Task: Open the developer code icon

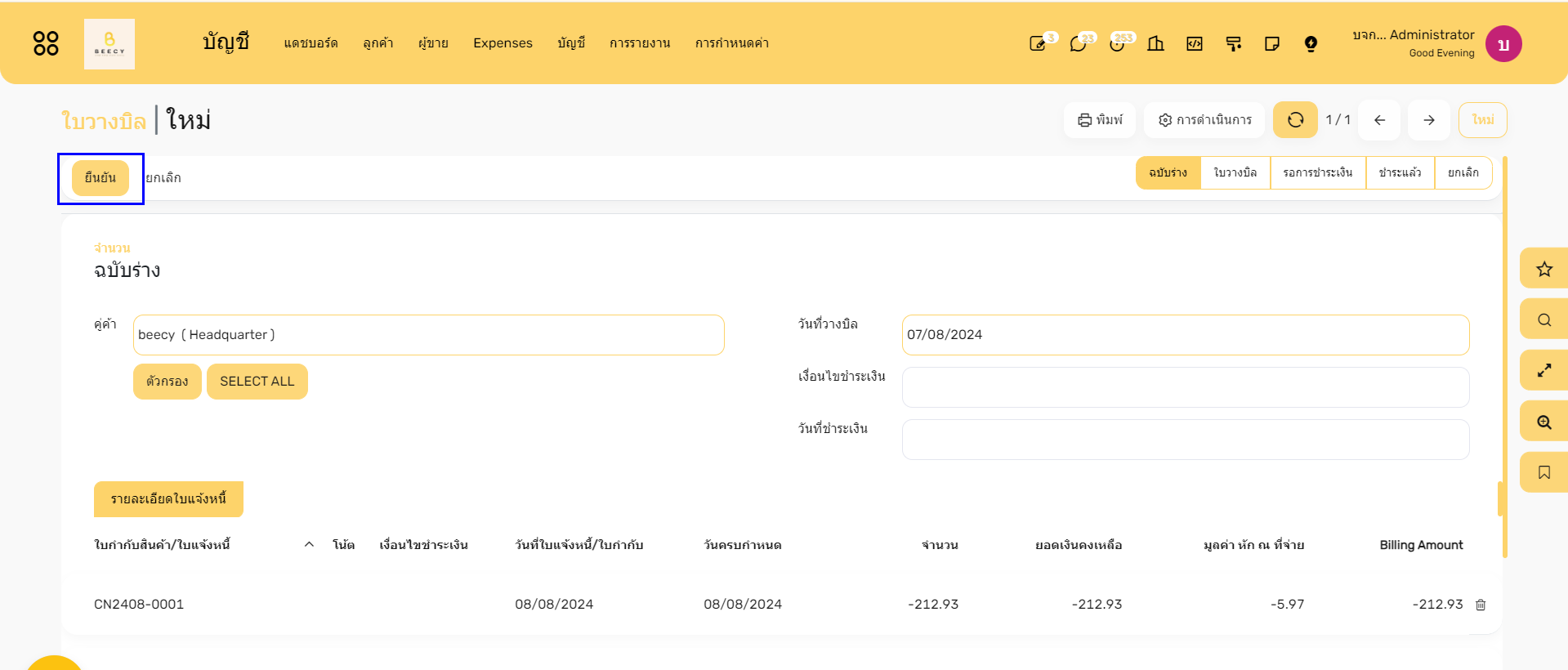Action: coord(1195,43)
